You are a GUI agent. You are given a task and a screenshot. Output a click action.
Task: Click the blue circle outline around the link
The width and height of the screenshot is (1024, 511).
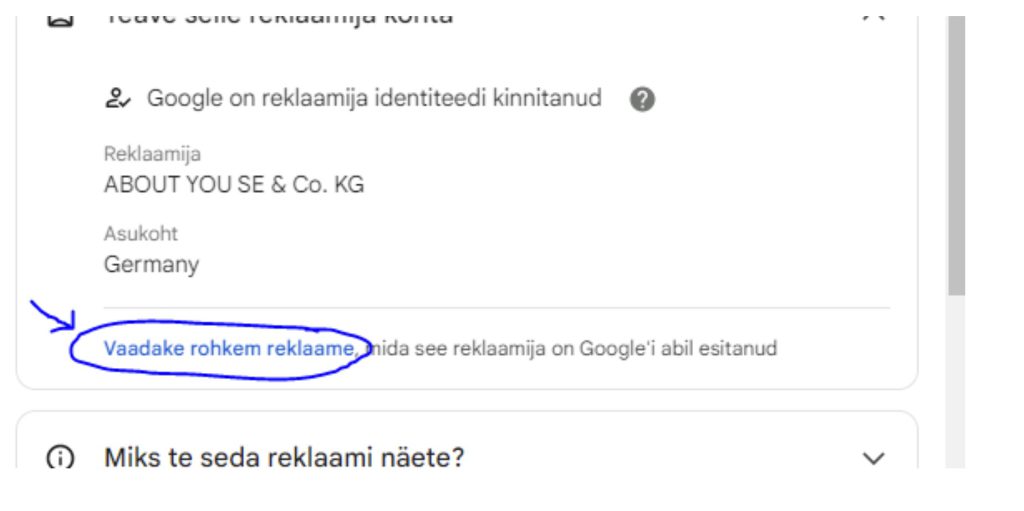(221, 349)
